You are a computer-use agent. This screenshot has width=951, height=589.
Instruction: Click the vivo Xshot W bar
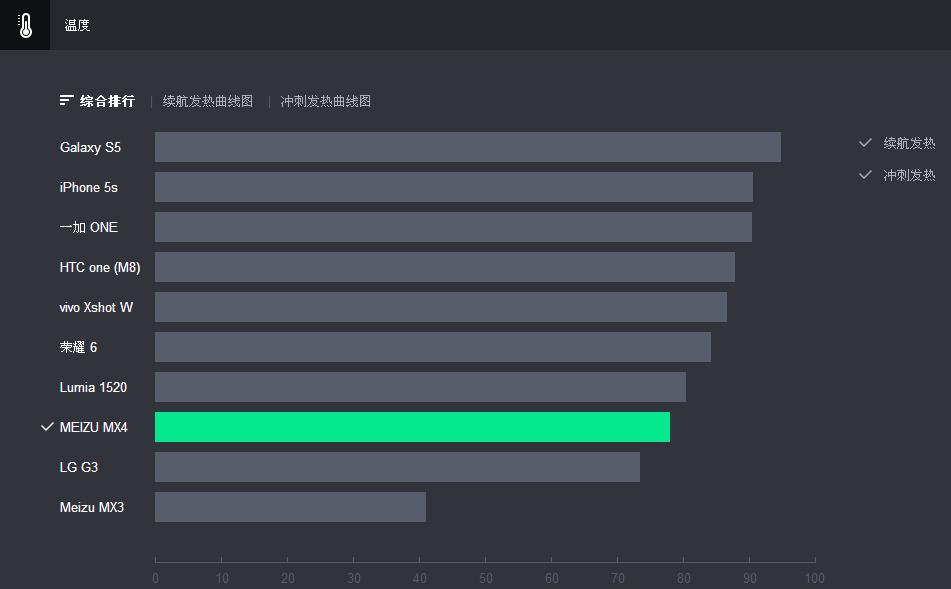tap(441, 307)
